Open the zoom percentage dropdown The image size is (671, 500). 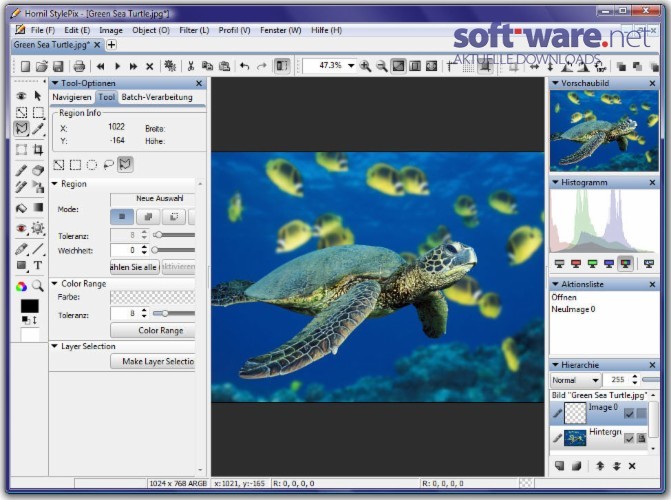click(x=351, y=66)
